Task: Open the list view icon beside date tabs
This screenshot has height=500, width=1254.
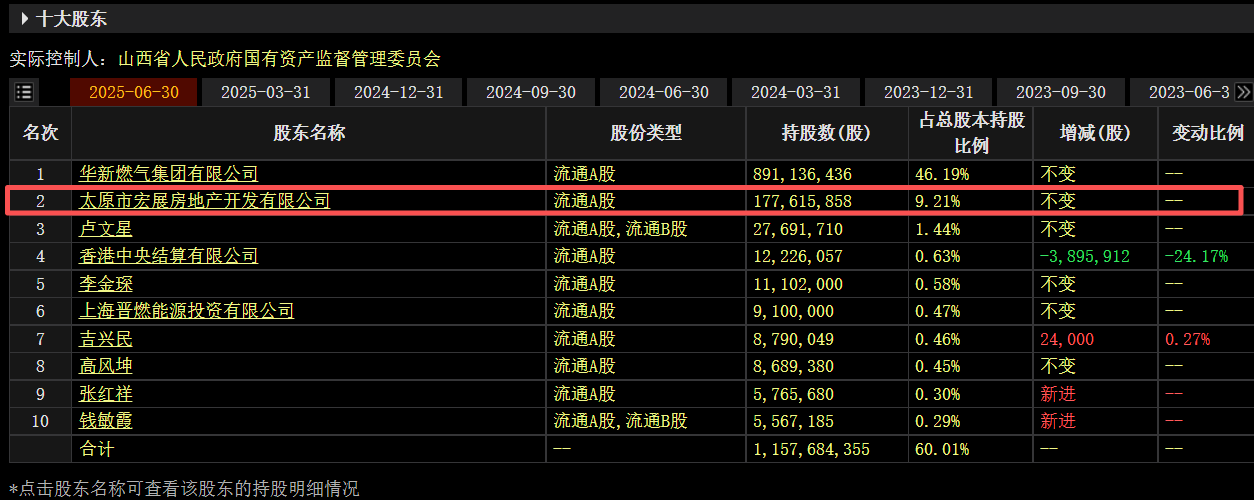Action: tap(24, 92)
